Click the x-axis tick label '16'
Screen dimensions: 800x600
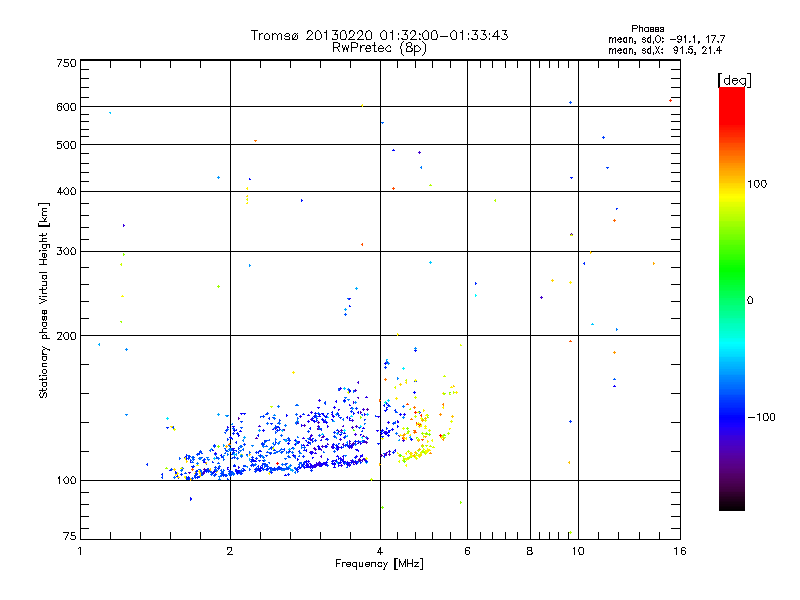coord(680,551)
